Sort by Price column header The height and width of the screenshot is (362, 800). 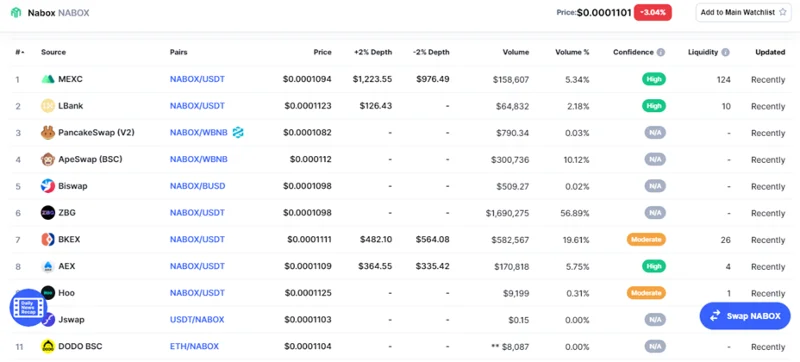click(x=322, y=52)
